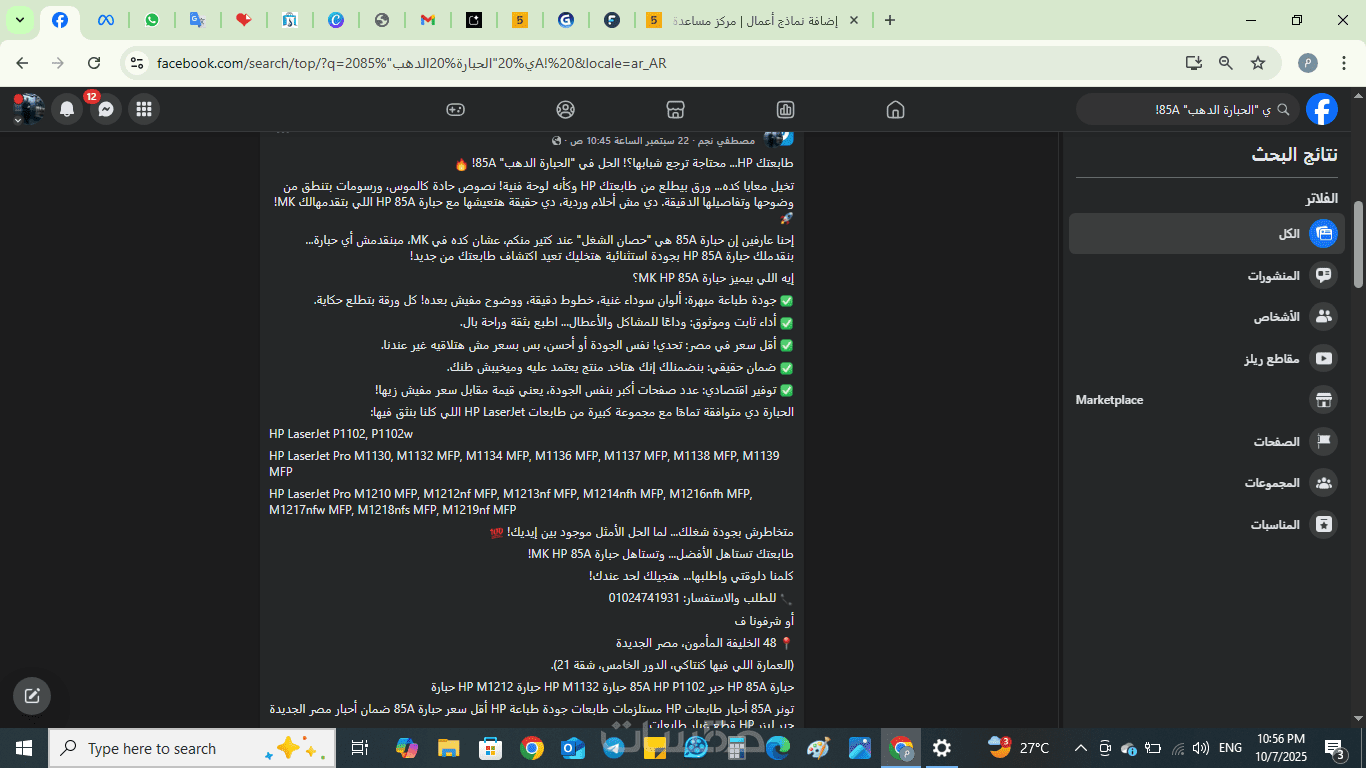Open the Windows Start menu
The image size is (1366, 768).
coord(24,748)
